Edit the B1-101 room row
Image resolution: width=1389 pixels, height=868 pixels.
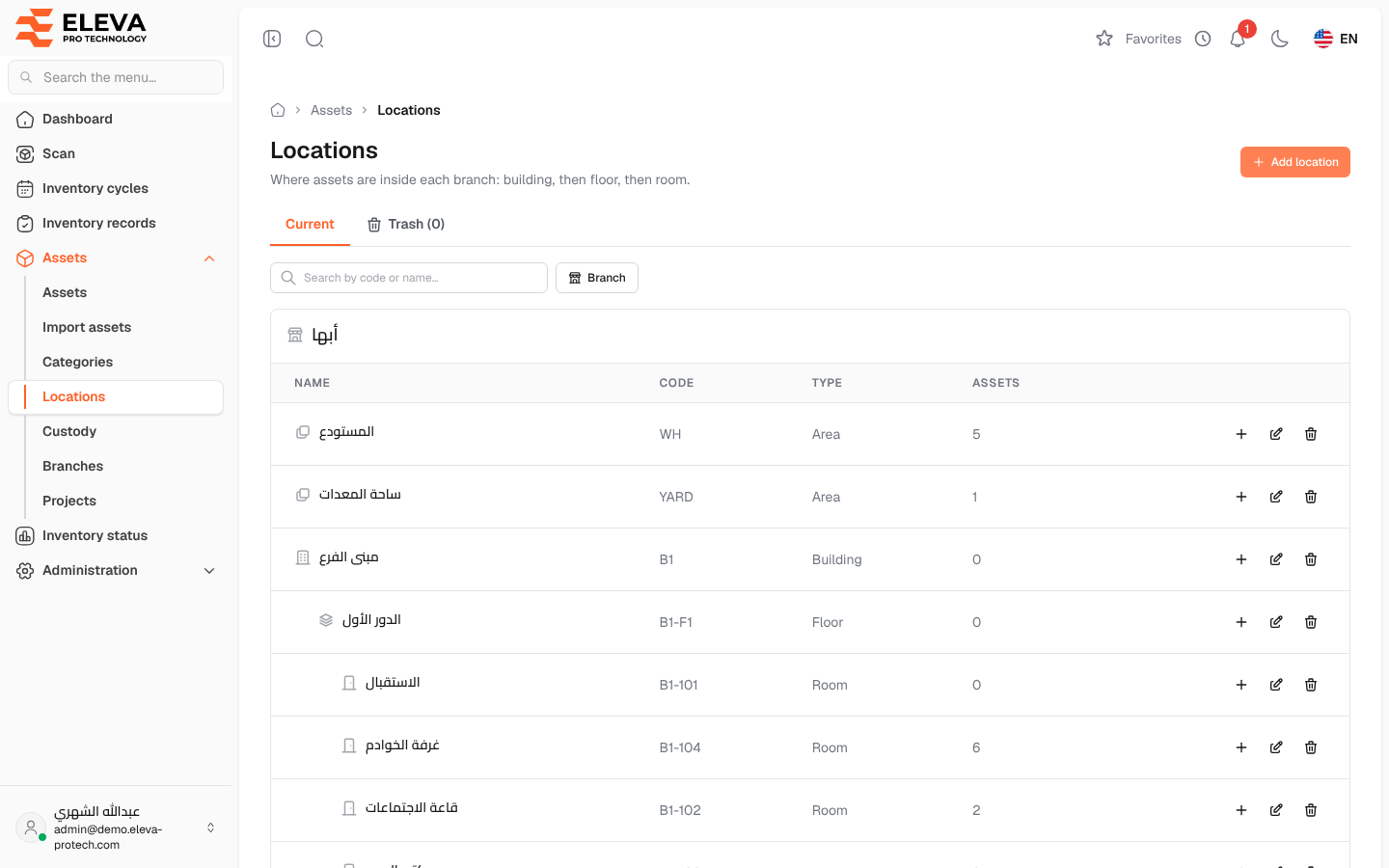click(x=1276, y=685)
